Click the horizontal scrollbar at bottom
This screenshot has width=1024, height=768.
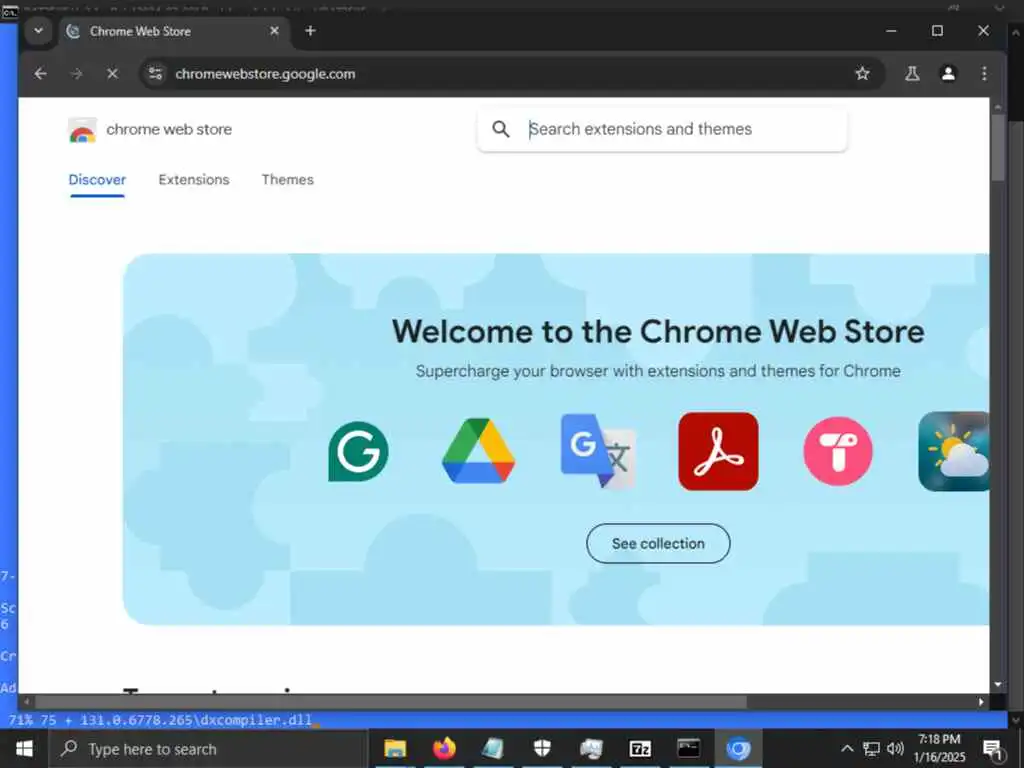391,702
